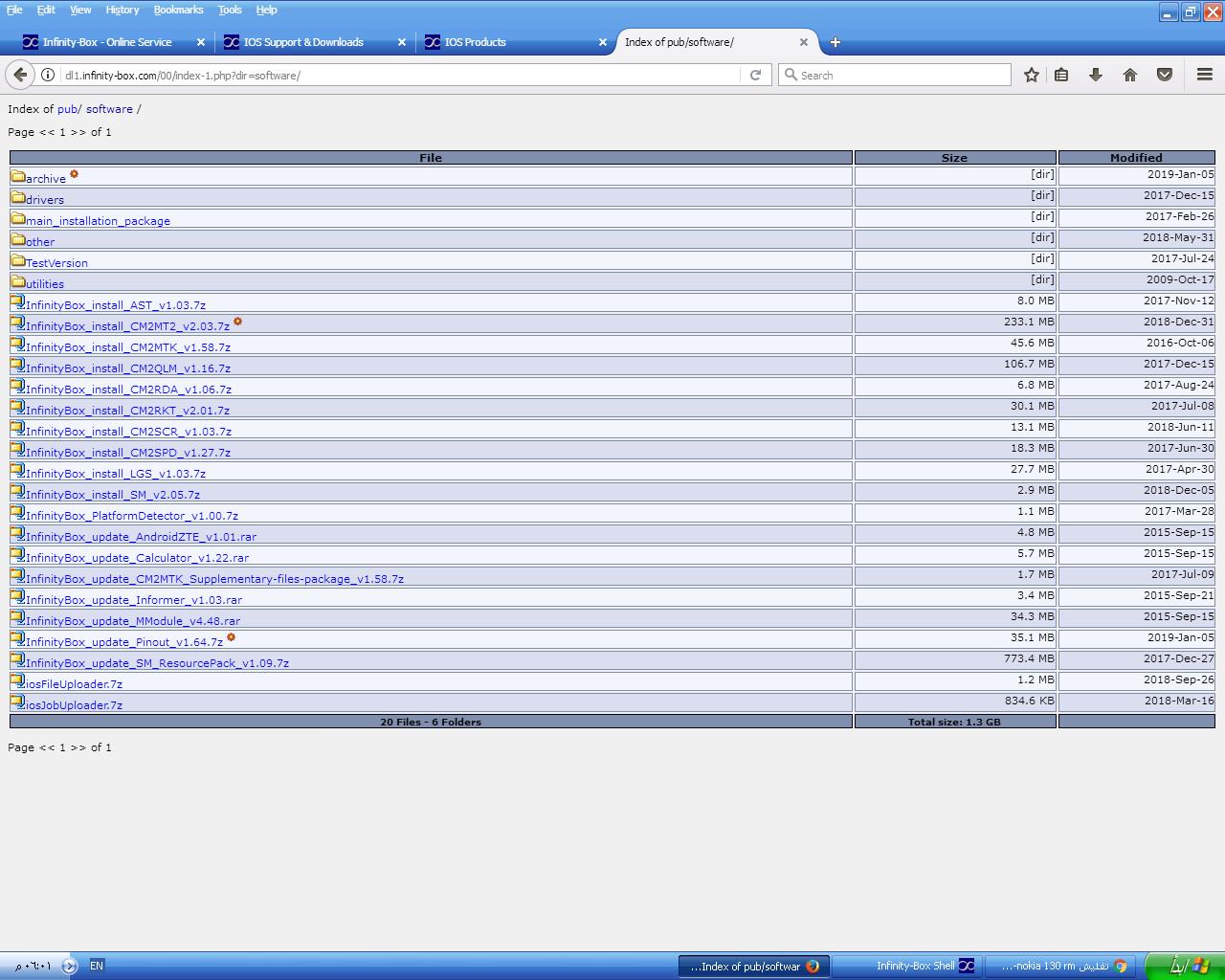Click the utilities folder icon
Image resolution: width=1225 pixels, height=980 pixels.
point(18,281)
